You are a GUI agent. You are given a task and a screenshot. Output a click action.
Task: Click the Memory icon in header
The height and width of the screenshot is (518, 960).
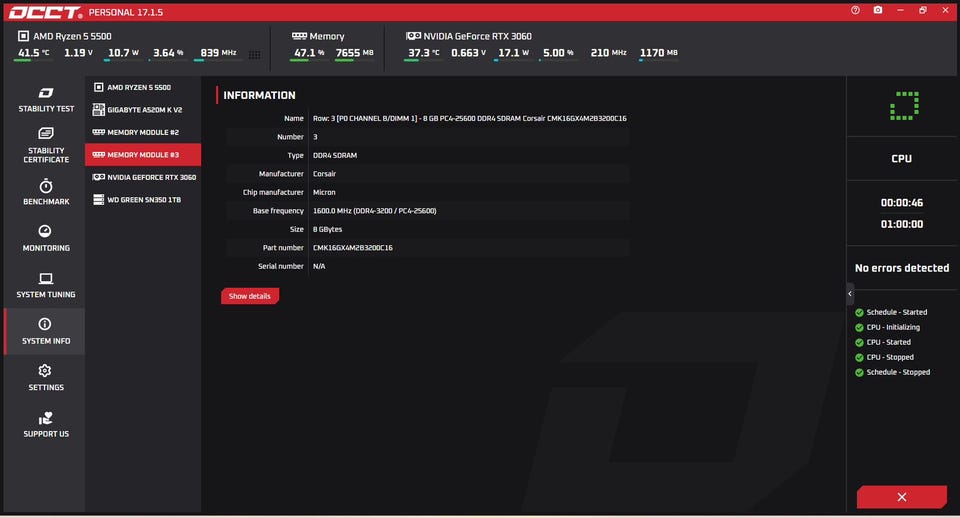pos(299,36)
